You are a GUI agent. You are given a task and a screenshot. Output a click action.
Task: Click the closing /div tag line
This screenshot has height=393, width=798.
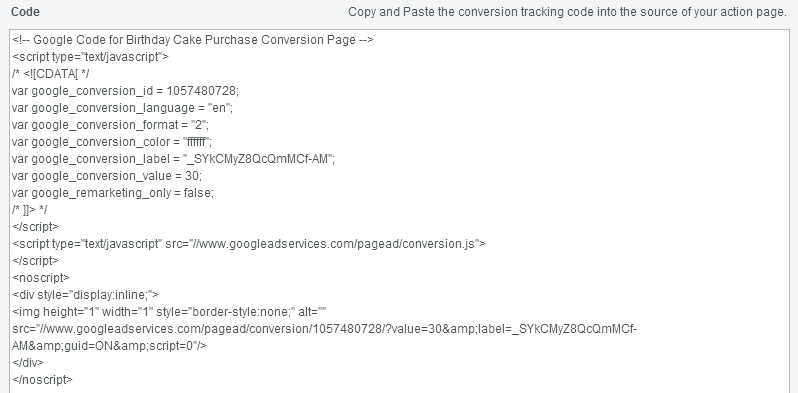(28, 362)
